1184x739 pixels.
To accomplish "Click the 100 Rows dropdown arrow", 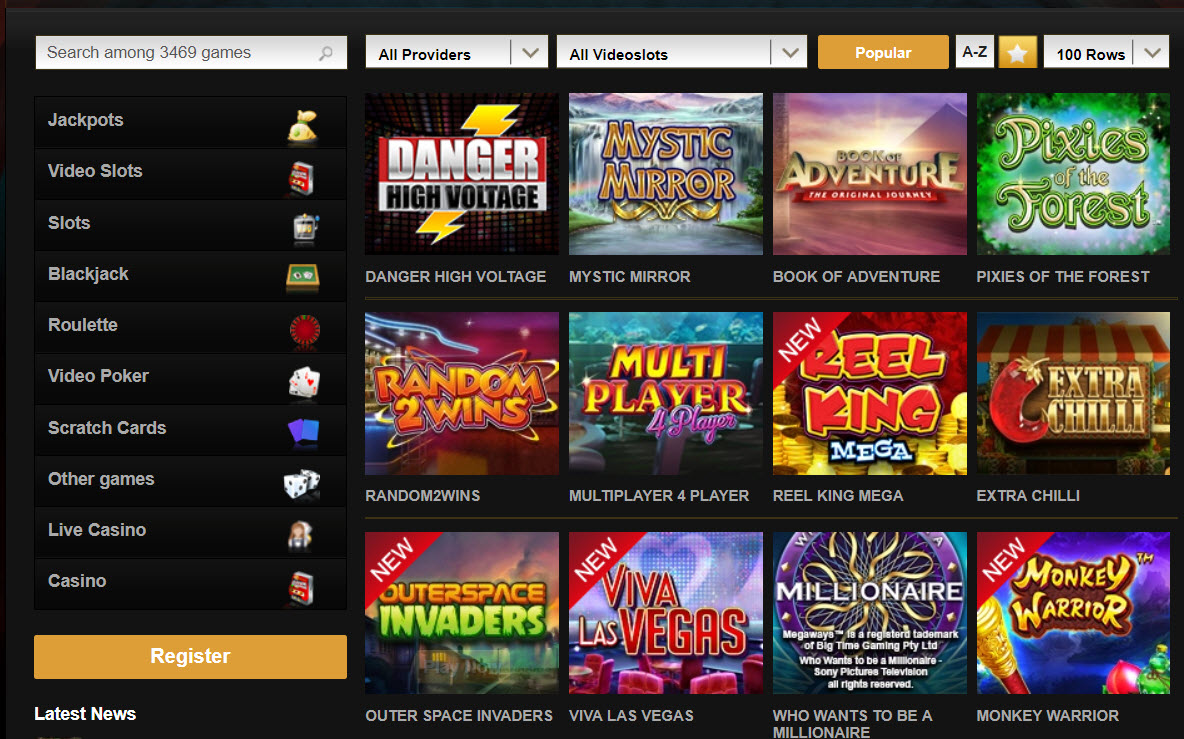I will [x=1152, y=53].
